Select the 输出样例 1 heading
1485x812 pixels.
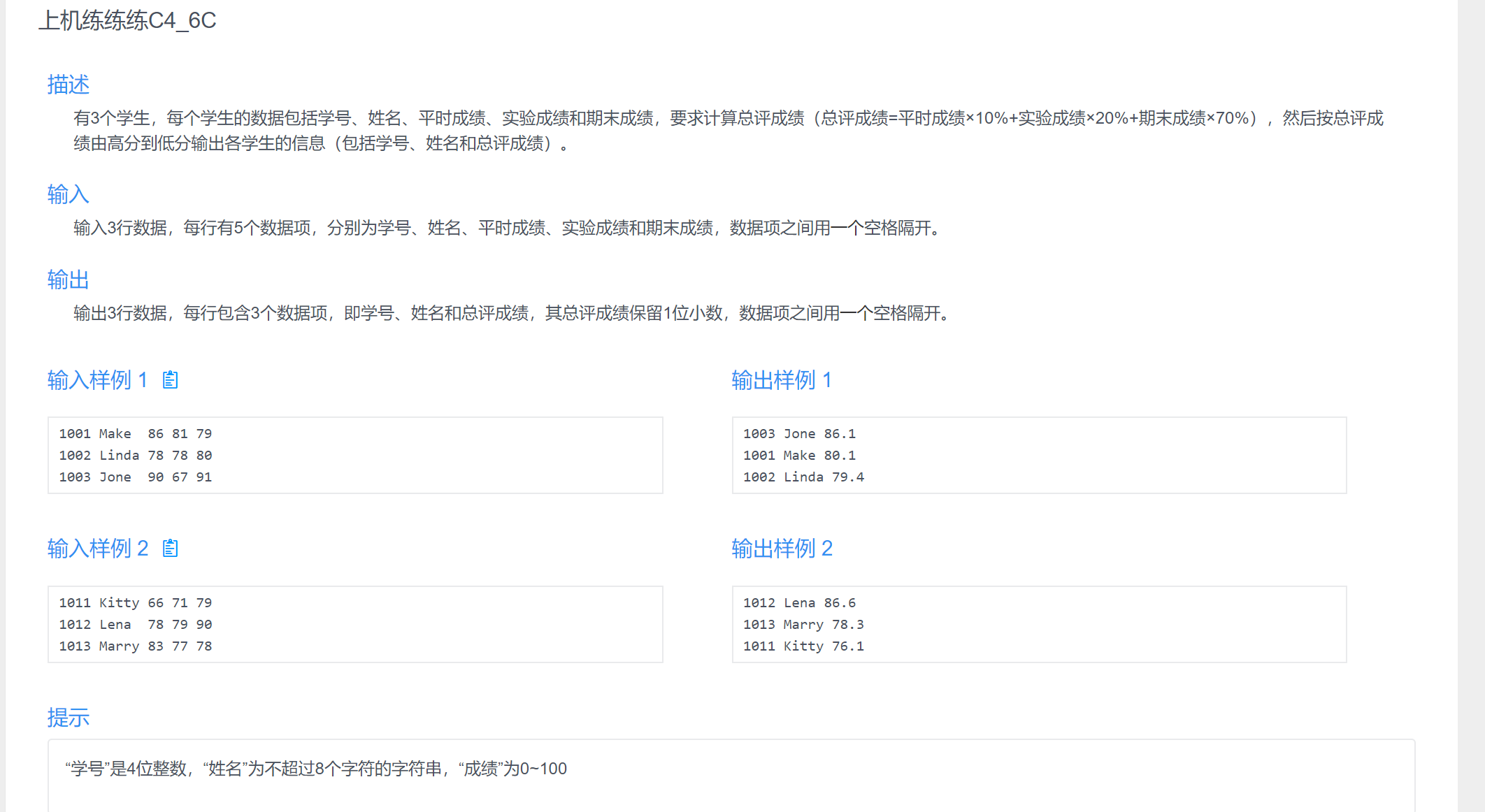781,380
